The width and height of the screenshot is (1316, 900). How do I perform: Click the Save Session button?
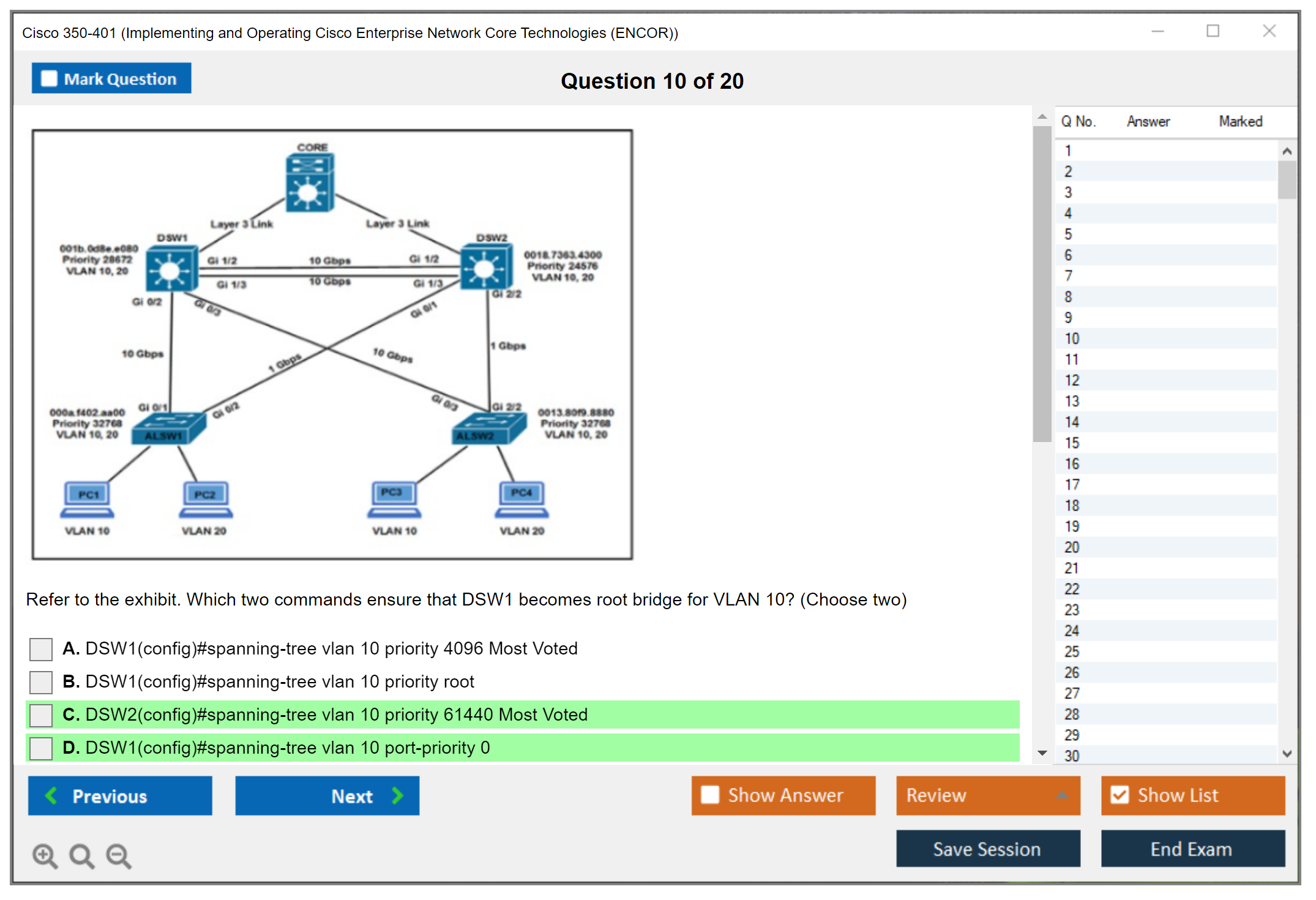click(987, 849)
